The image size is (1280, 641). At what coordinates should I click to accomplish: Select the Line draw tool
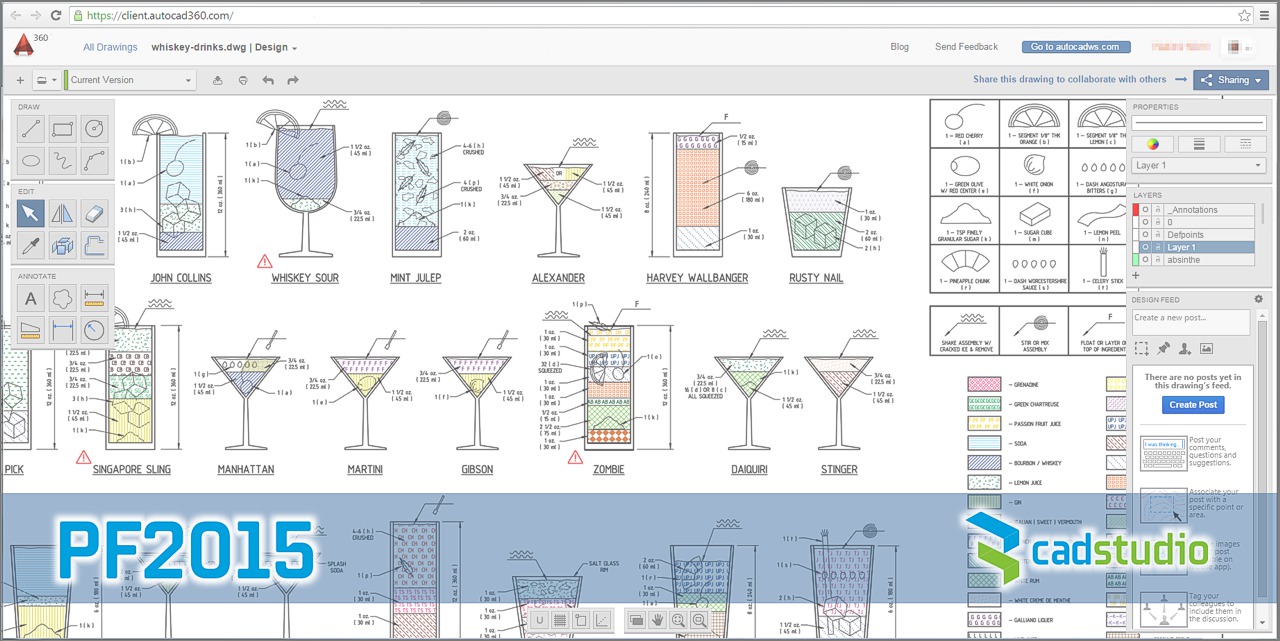31,128
